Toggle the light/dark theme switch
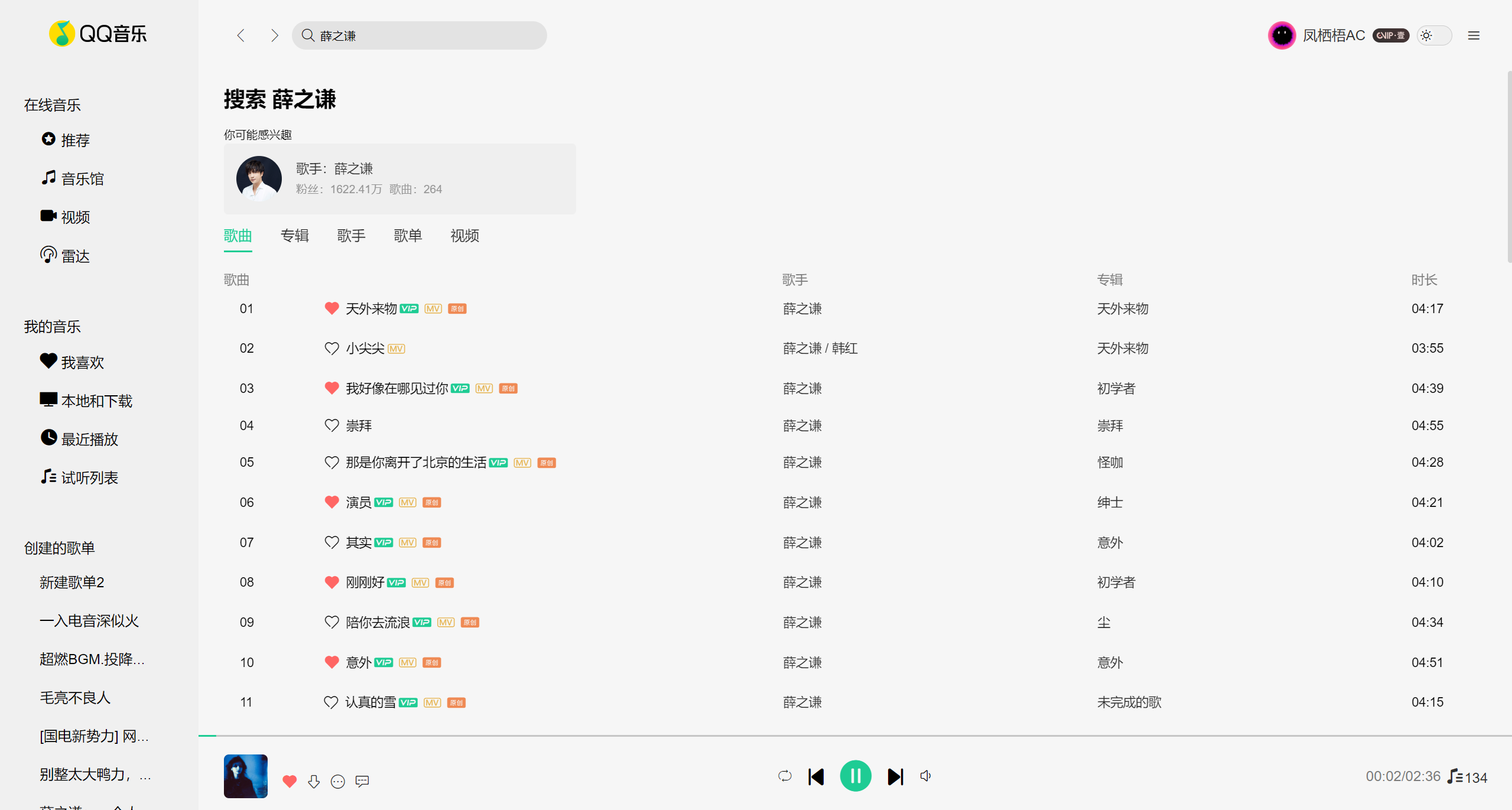 point(1433,35)
